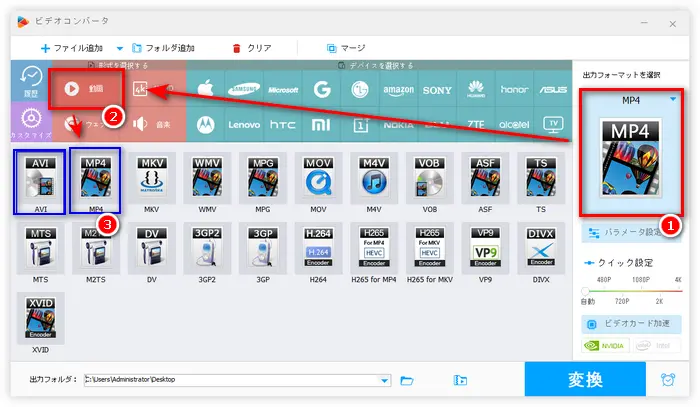
Task: Open Xiaomi MI device presets
Action: coord(321,124)
